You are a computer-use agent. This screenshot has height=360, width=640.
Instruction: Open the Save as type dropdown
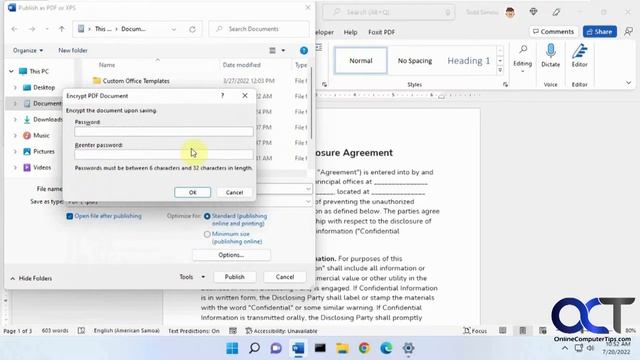click(x=308, y=202)
